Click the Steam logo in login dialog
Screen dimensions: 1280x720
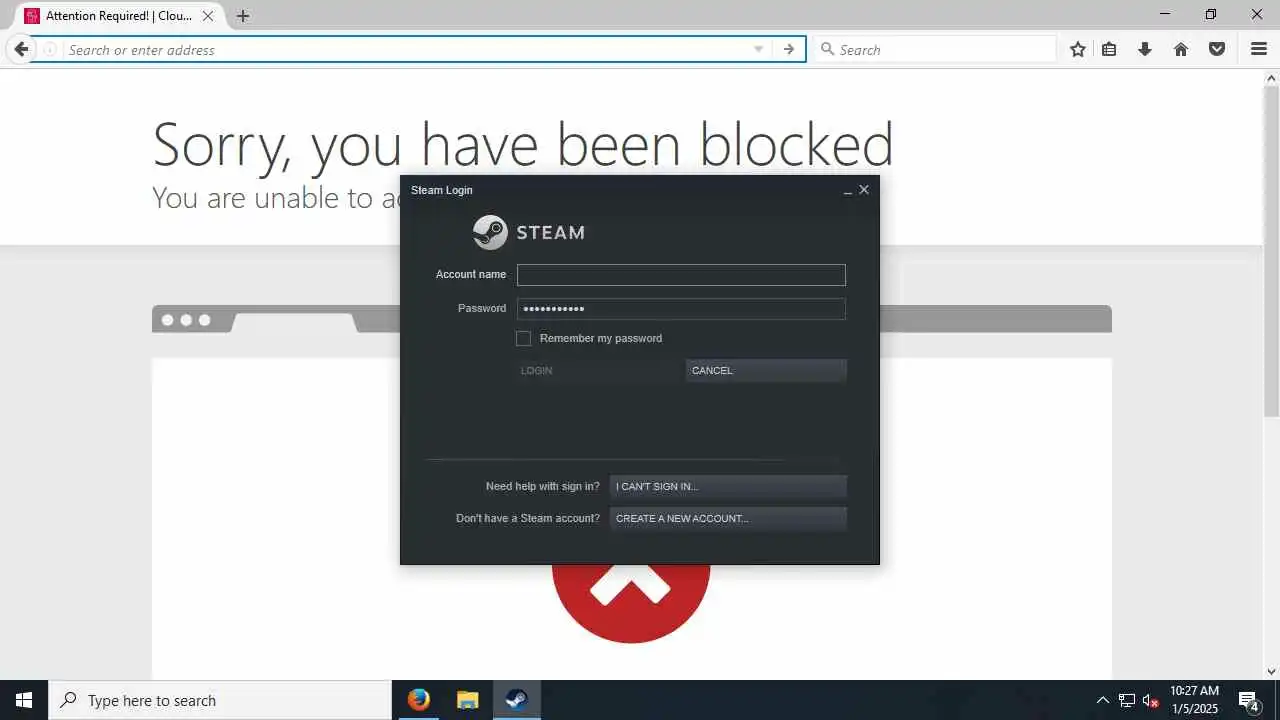pyautogui.click(x=529, y=232)
